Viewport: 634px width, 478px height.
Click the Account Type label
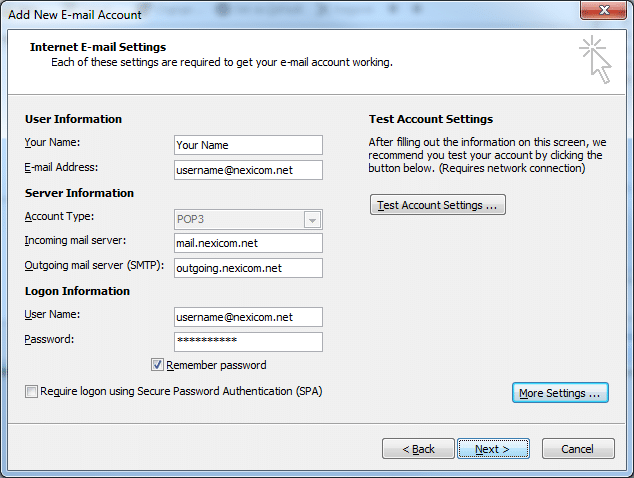click(x=59, y=217)
